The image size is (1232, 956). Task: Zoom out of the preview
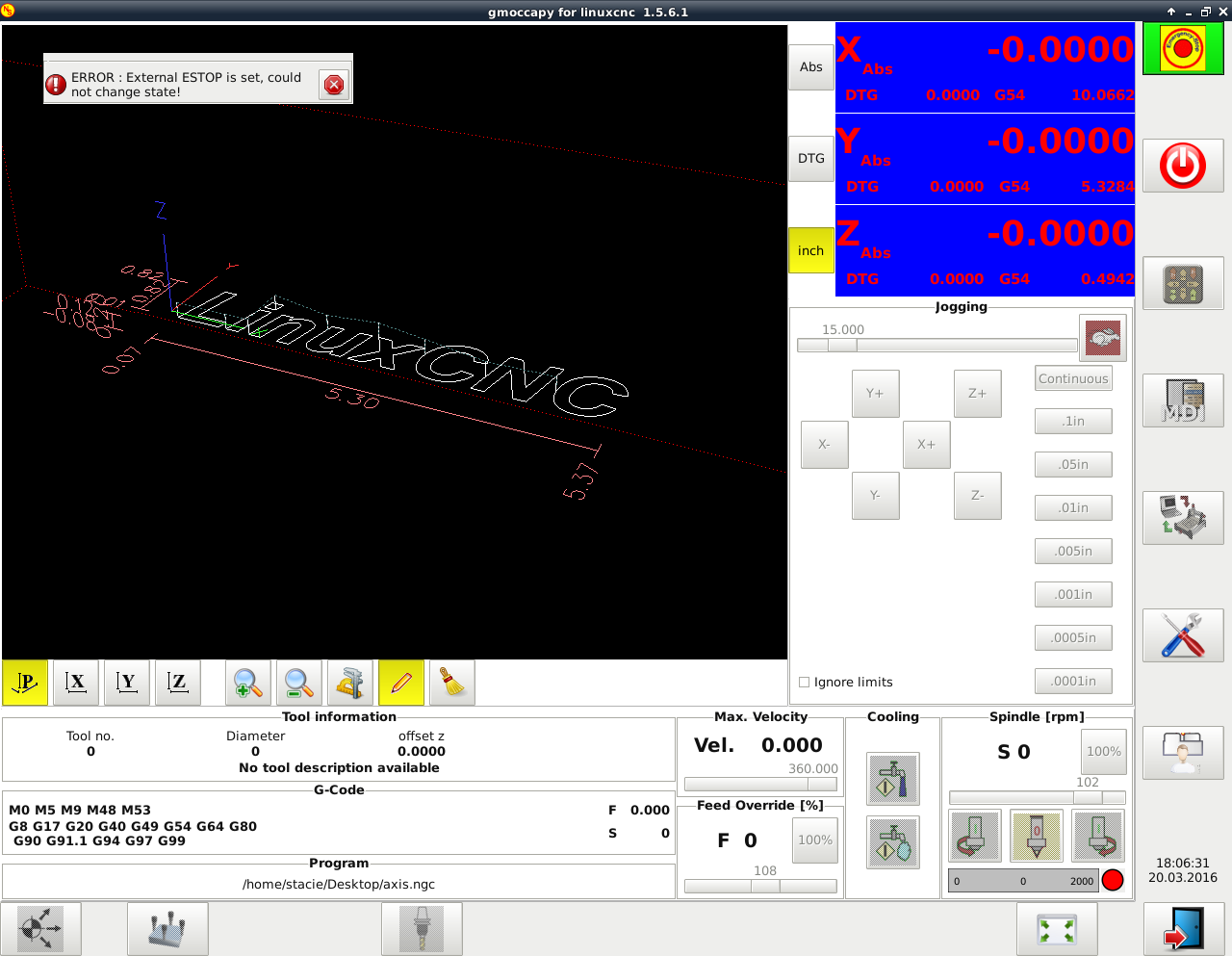[x=299, y=683]
